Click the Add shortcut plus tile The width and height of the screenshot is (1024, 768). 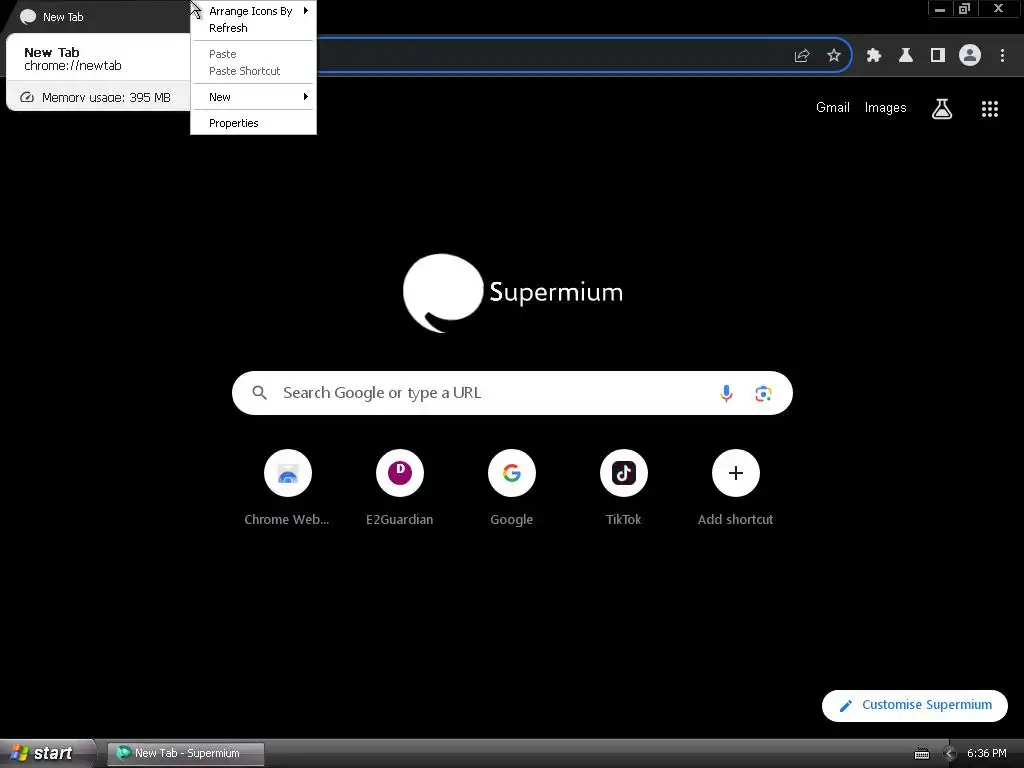click(x=735, y=488)
